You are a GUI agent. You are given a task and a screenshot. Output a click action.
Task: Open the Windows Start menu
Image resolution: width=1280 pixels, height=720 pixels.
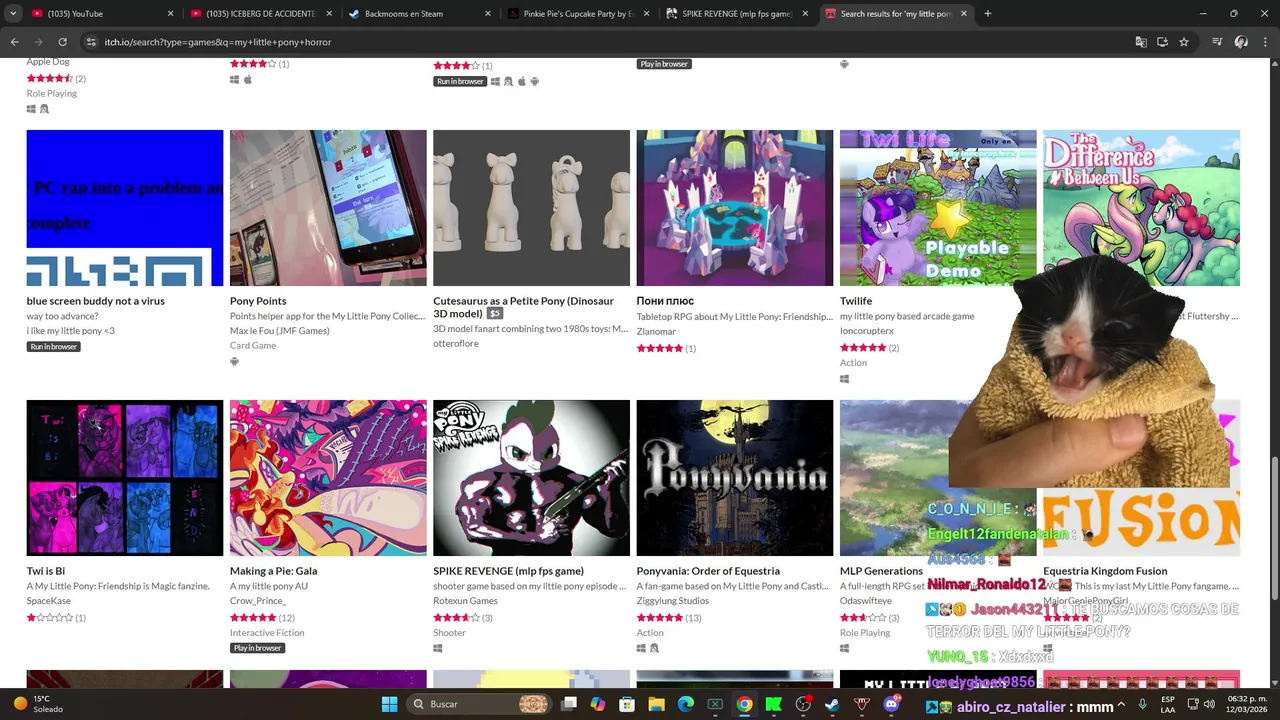tap(389, 704)
